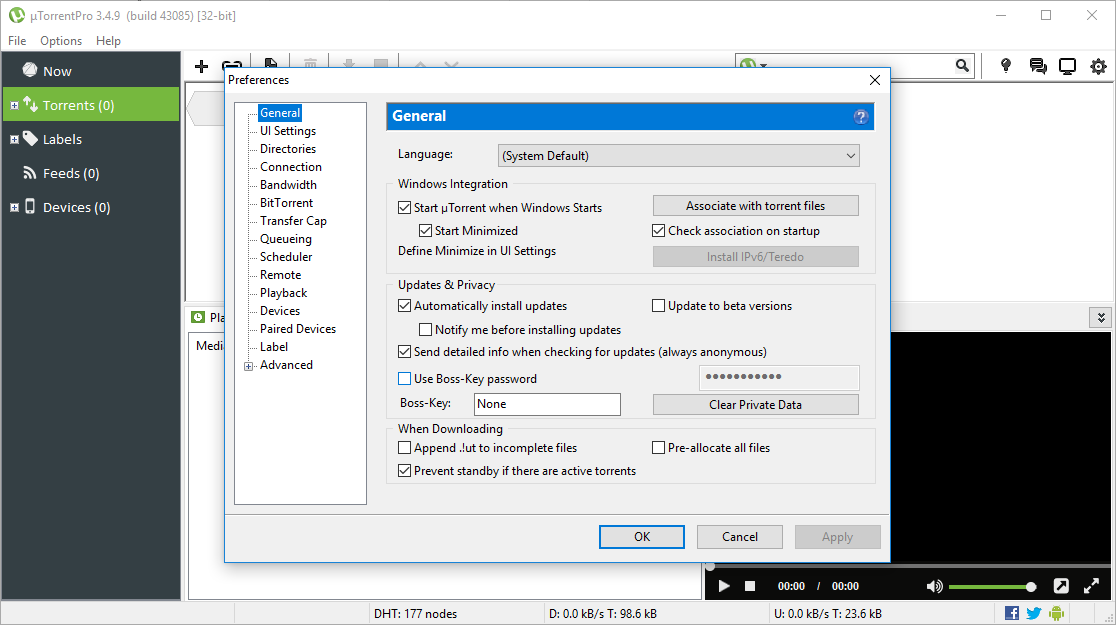The image size is (1116, 625).
Task: Open the search provider dropdown arrow
Action: click(x=764, y=65)
